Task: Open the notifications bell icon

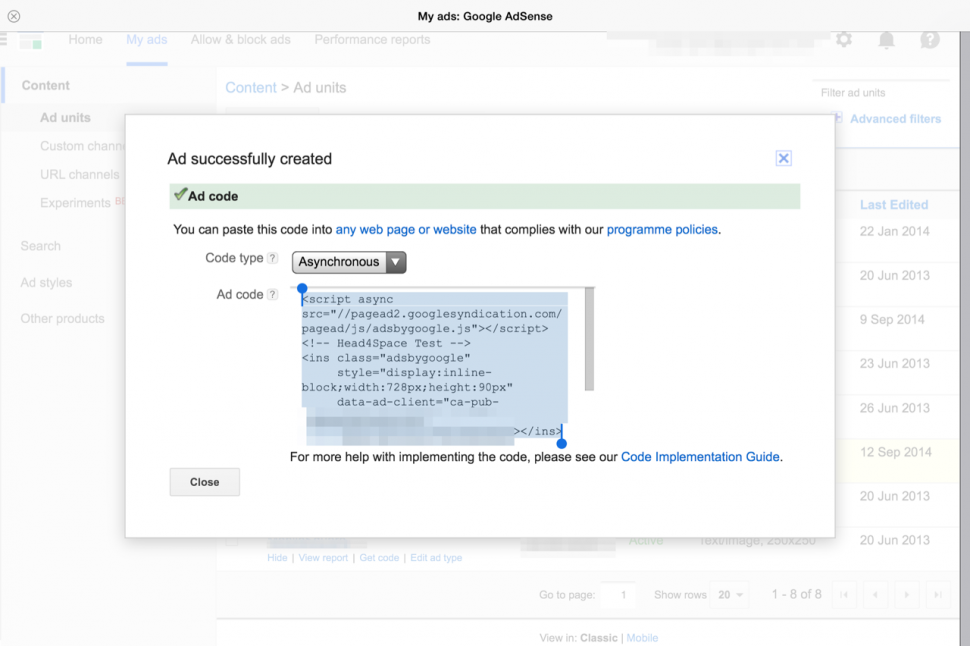Action: click(x=886, y=40)
